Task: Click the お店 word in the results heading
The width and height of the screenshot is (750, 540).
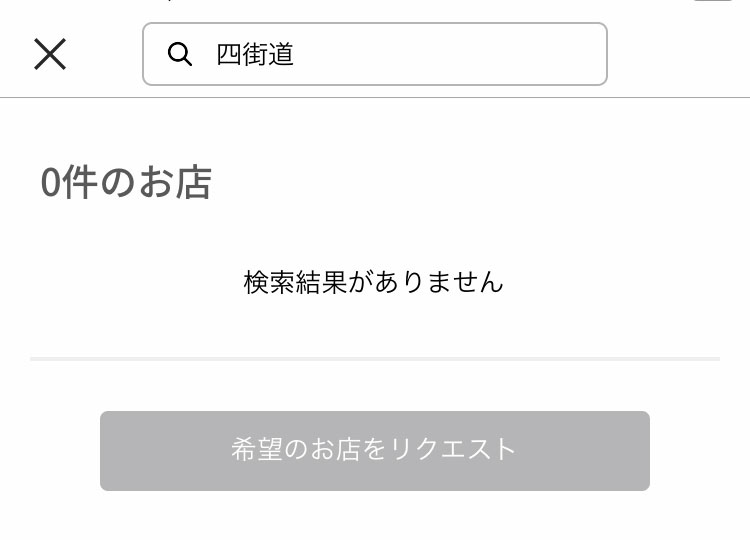Action: [176, 182]
